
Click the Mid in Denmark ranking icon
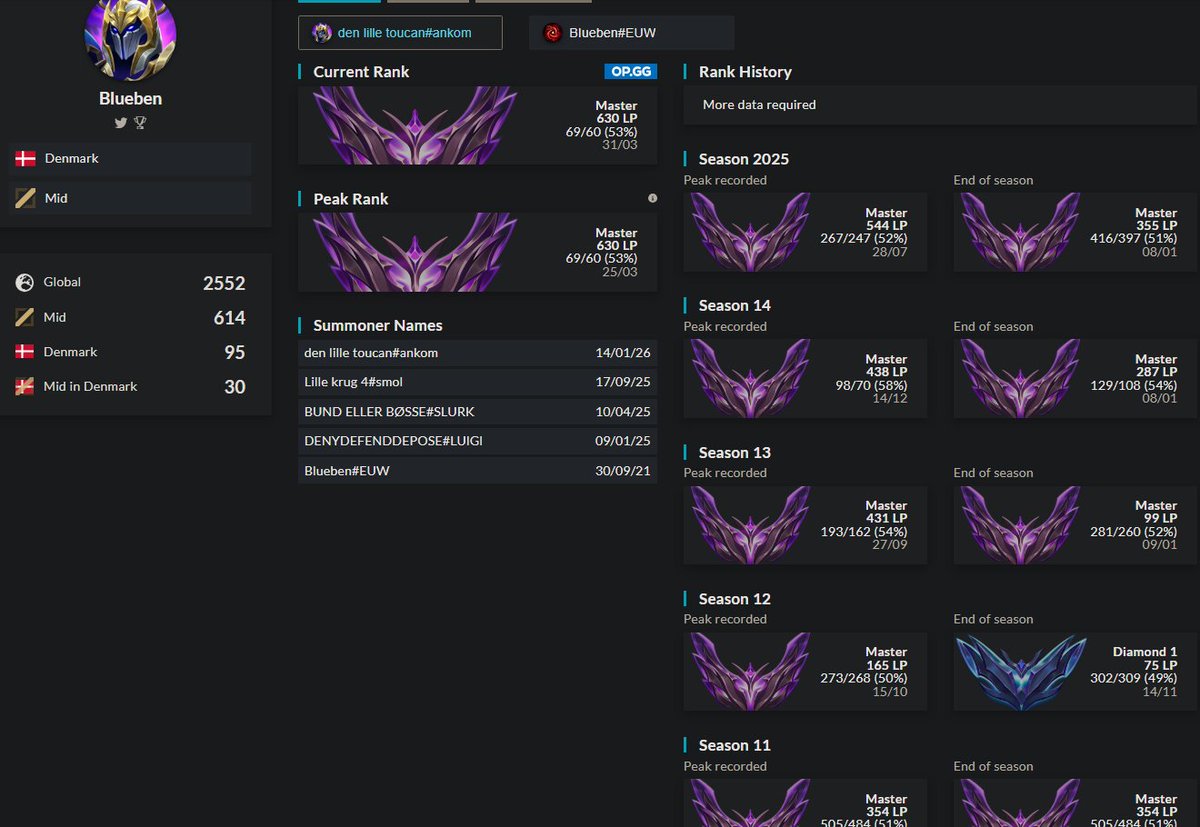coord(25,387)
